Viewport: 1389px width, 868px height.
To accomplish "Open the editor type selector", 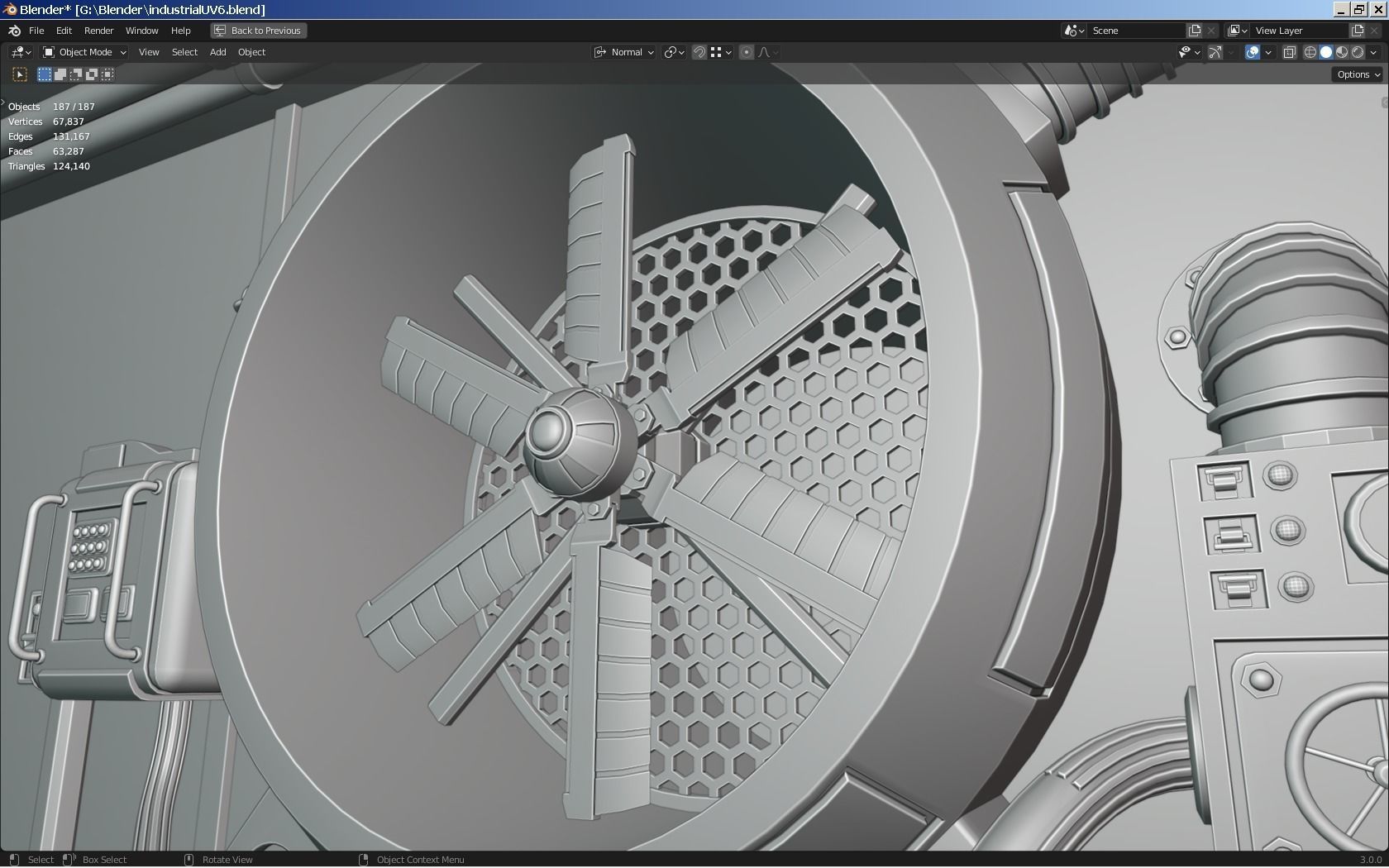I will [21, 52].
